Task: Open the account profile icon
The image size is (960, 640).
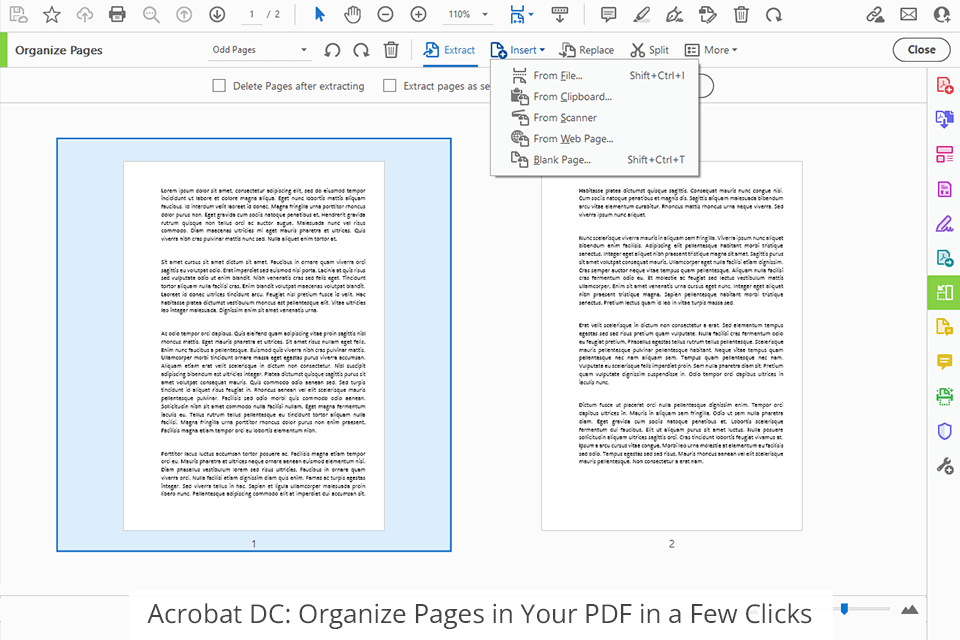Action: 942,14
